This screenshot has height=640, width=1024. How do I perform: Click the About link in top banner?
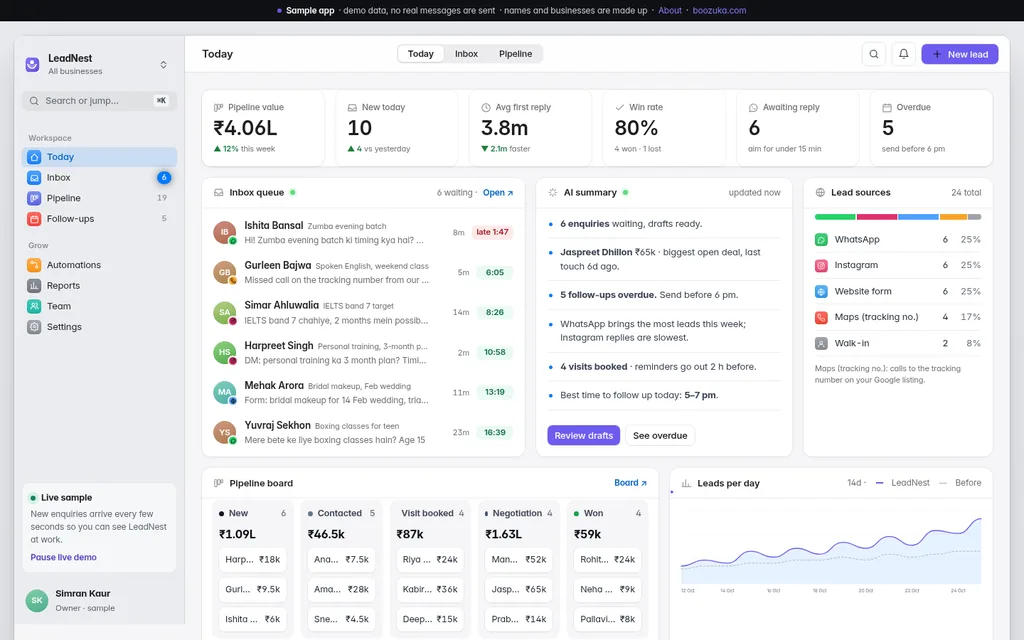pos(669,10)
